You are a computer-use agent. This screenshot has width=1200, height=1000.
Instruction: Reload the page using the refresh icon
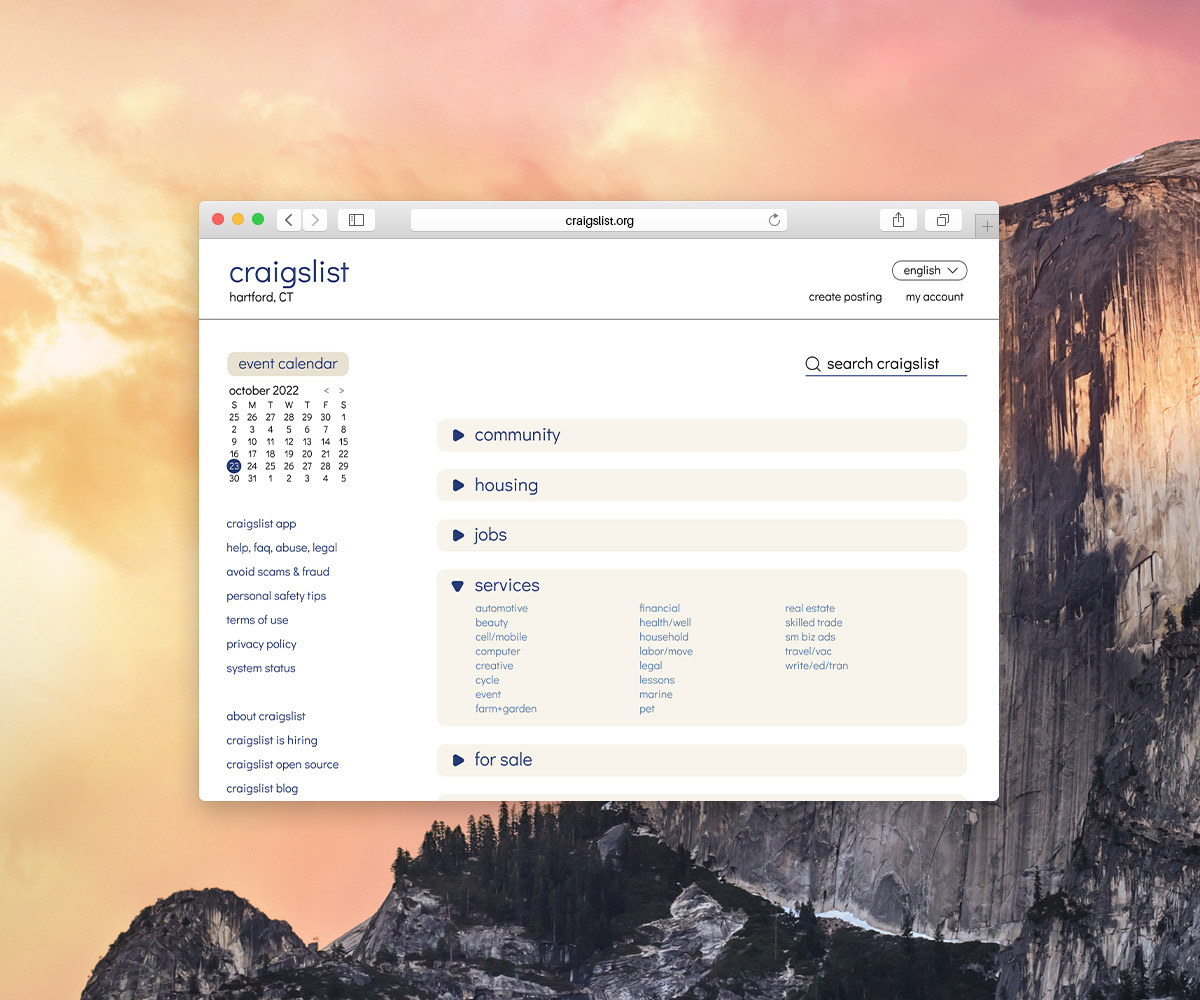[x=774, y=220]
